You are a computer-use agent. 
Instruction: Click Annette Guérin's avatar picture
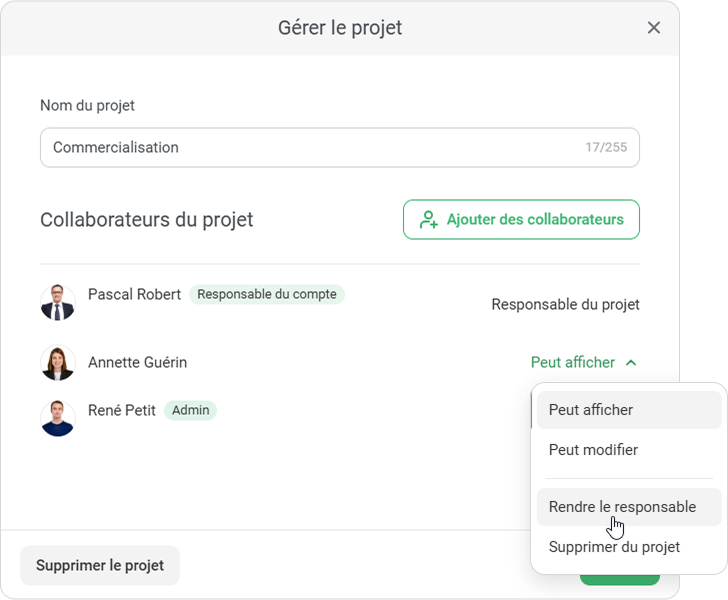coord(58,362)
